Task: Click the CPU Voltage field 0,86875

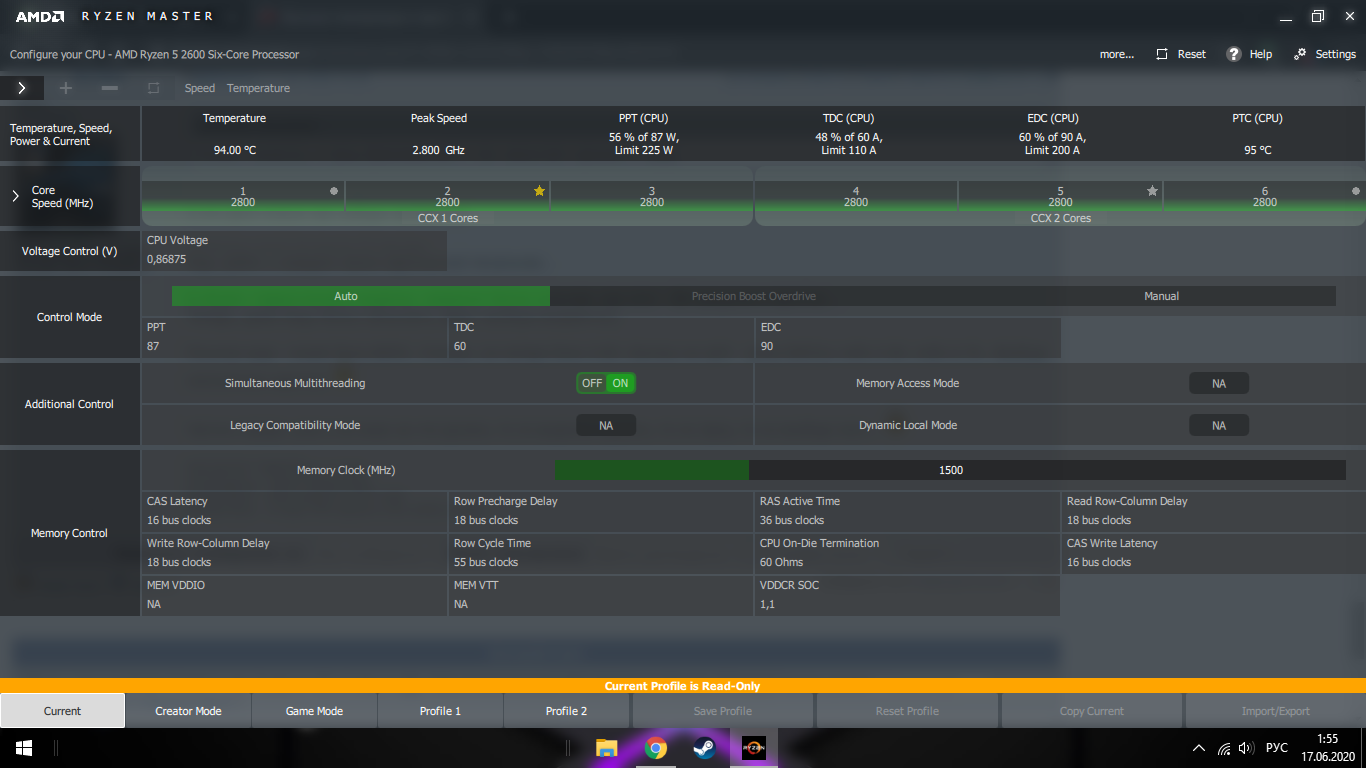Action: click(295, 250)
